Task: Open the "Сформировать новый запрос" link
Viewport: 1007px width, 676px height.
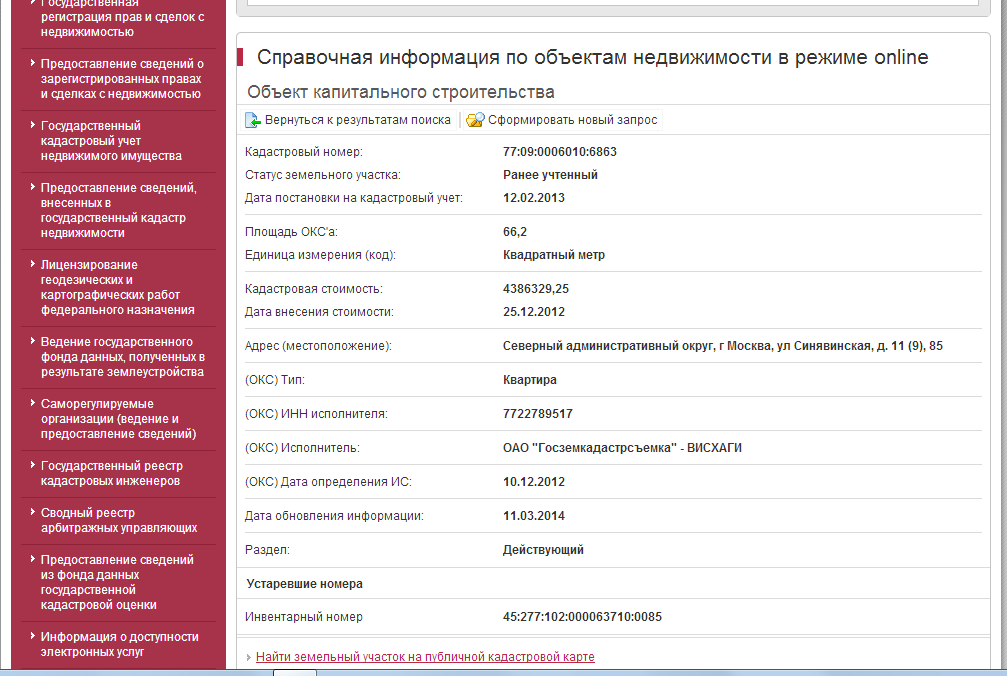Action: pyautogui.click(x=572, y=120)
